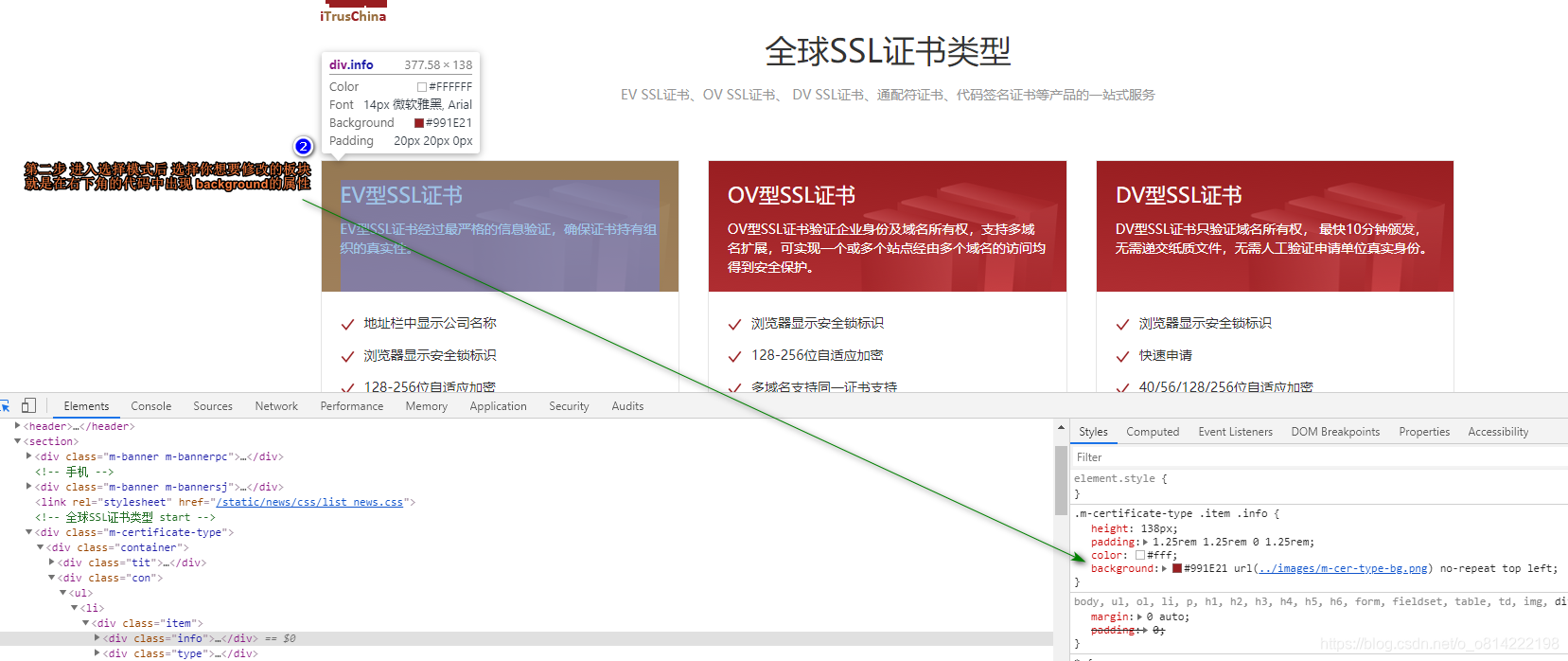The width and height of the screenshot is (1568, 661).
Task: Collapse the container div node
Action: click(x=41, y=547)
